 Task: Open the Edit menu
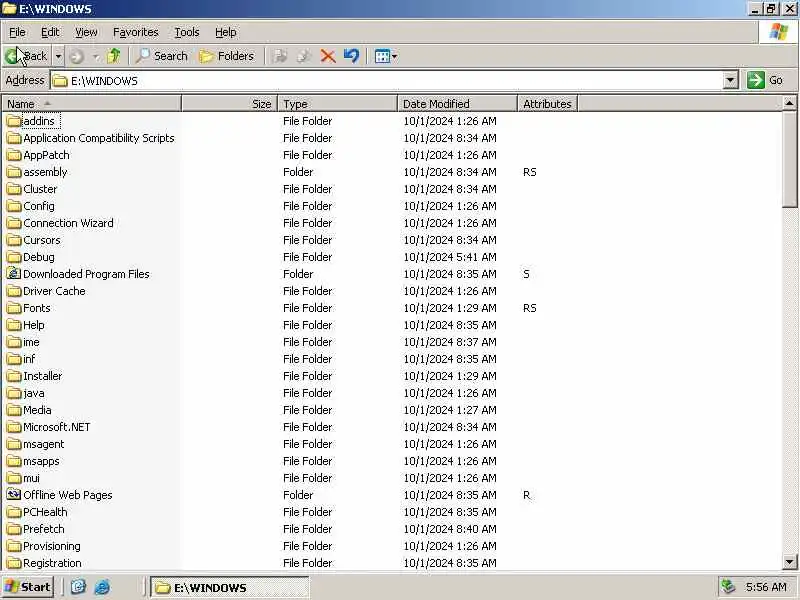pyautogui.click(x=50, y=32)
